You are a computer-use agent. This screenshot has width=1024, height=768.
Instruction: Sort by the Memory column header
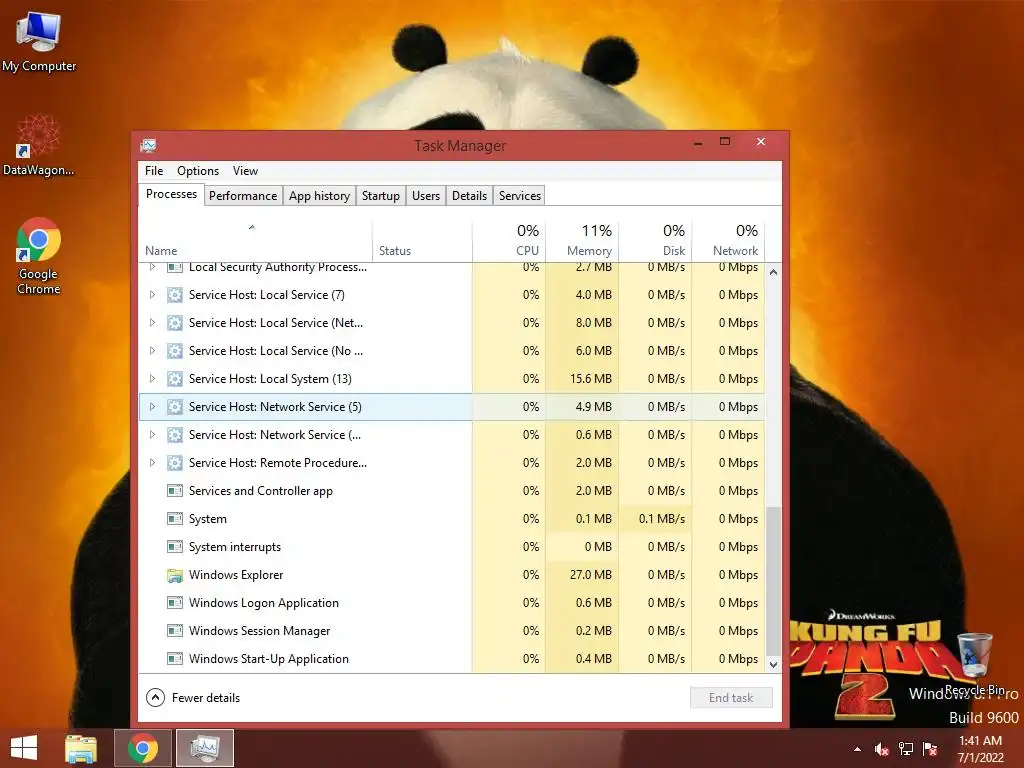point(582,240)
